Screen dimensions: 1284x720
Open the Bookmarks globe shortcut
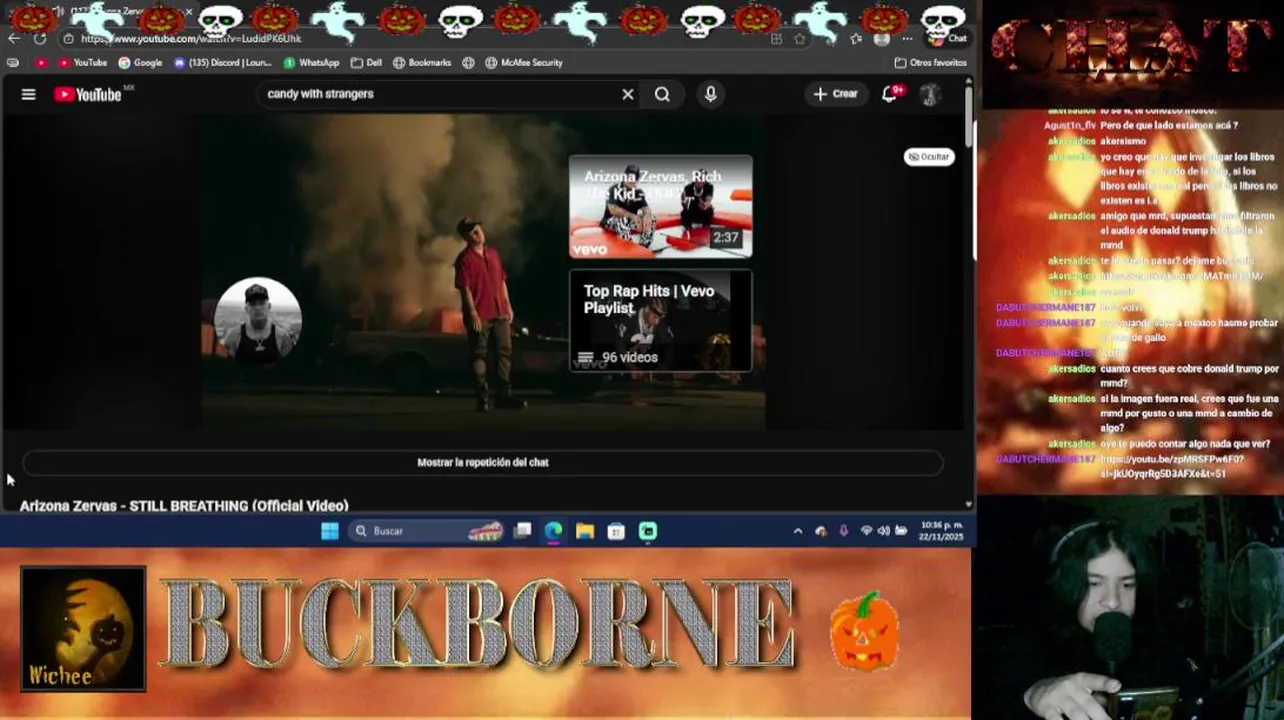pos(422,62)
